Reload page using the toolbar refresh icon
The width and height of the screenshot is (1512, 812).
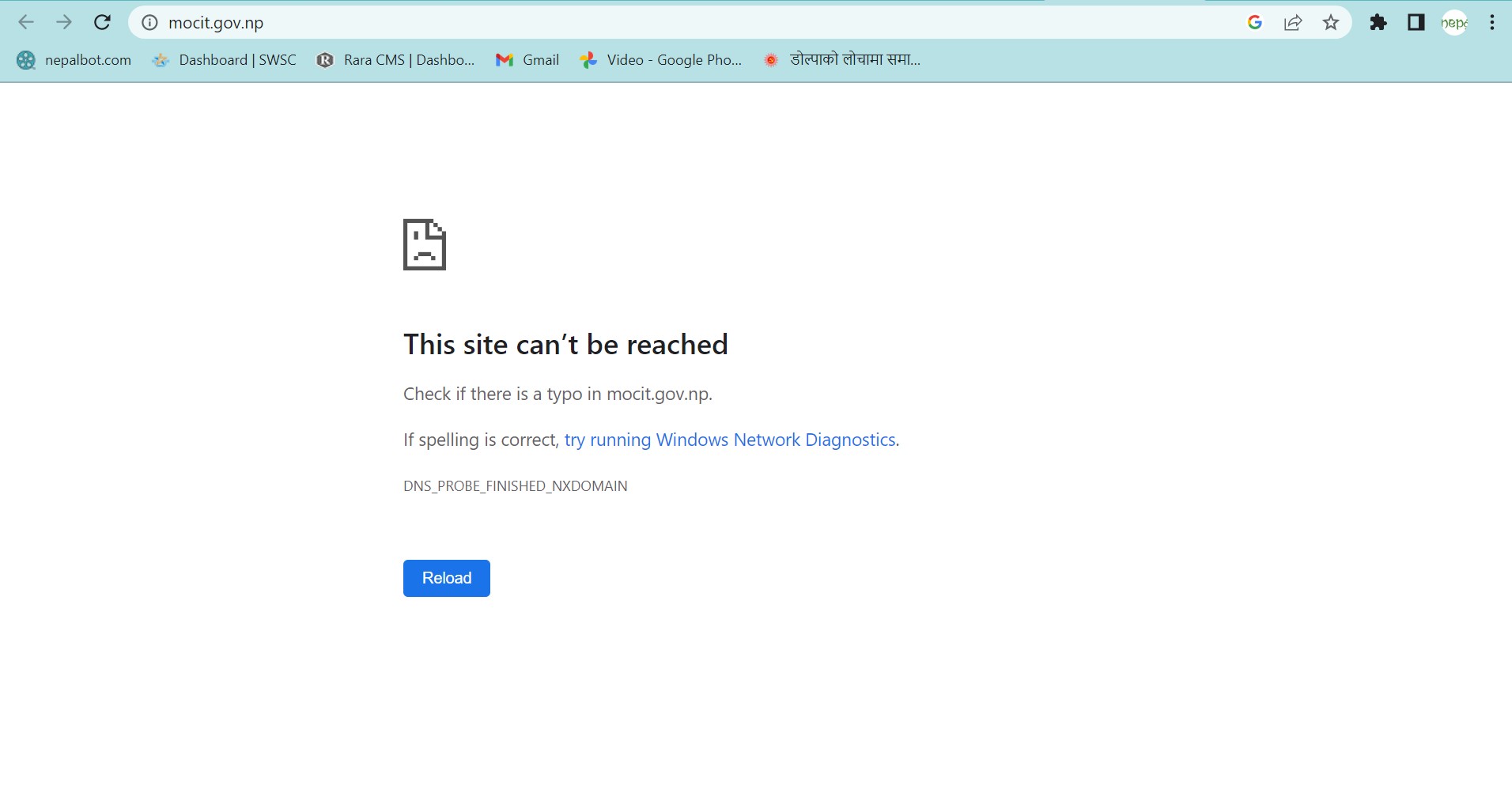(102, 22)
